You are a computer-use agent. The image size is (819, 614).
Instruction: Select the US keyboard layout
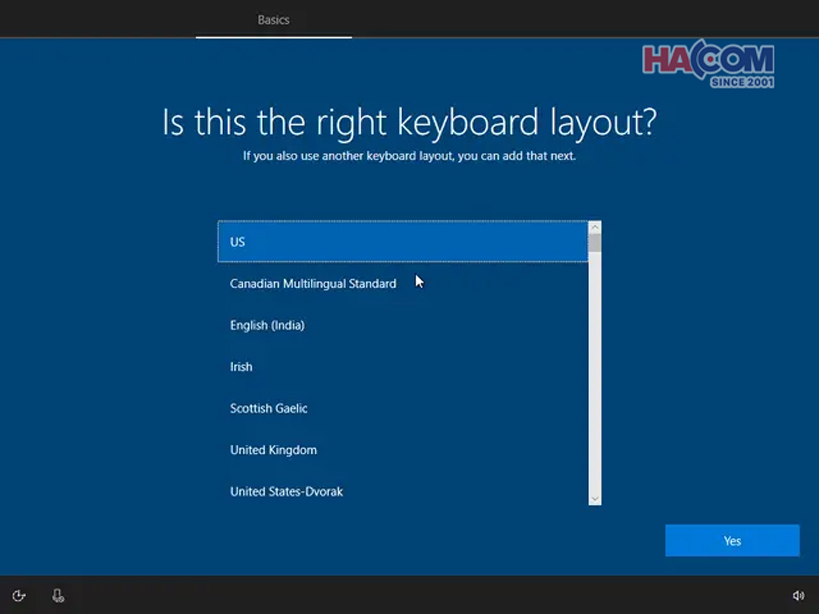pos(402,242)
